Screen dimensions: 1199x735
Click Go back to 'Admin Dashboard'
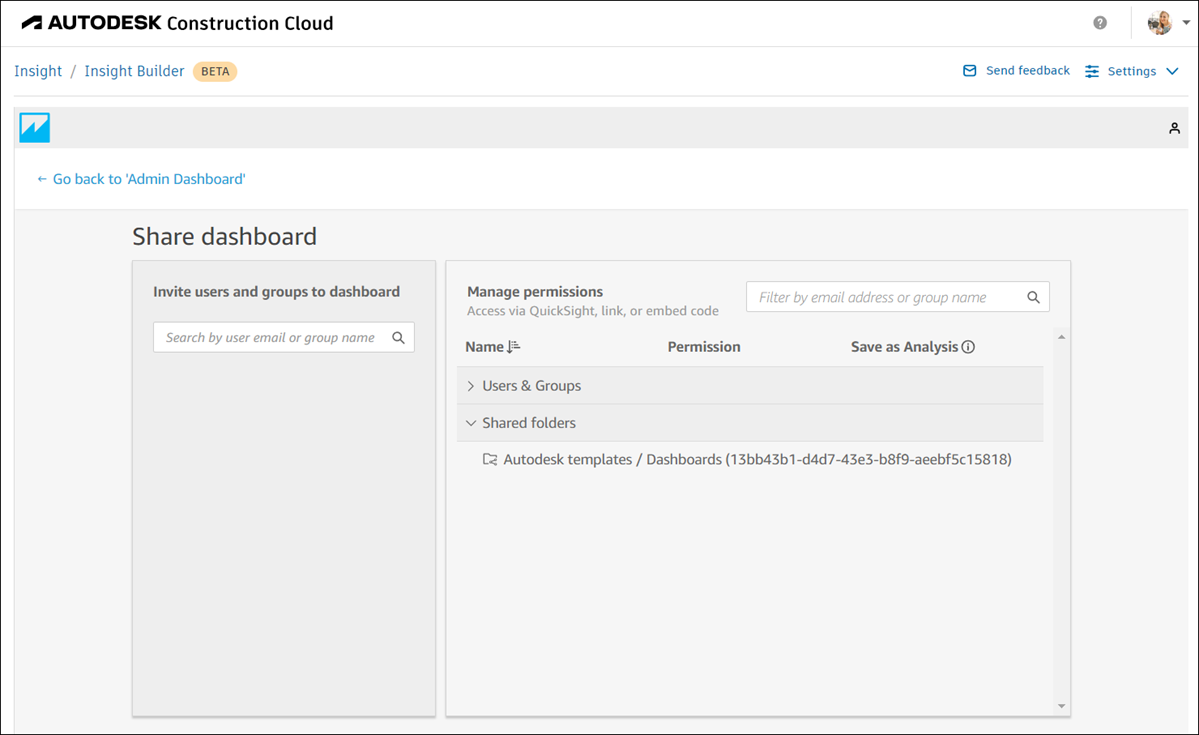pyautogui.click(x=140, y=178)
